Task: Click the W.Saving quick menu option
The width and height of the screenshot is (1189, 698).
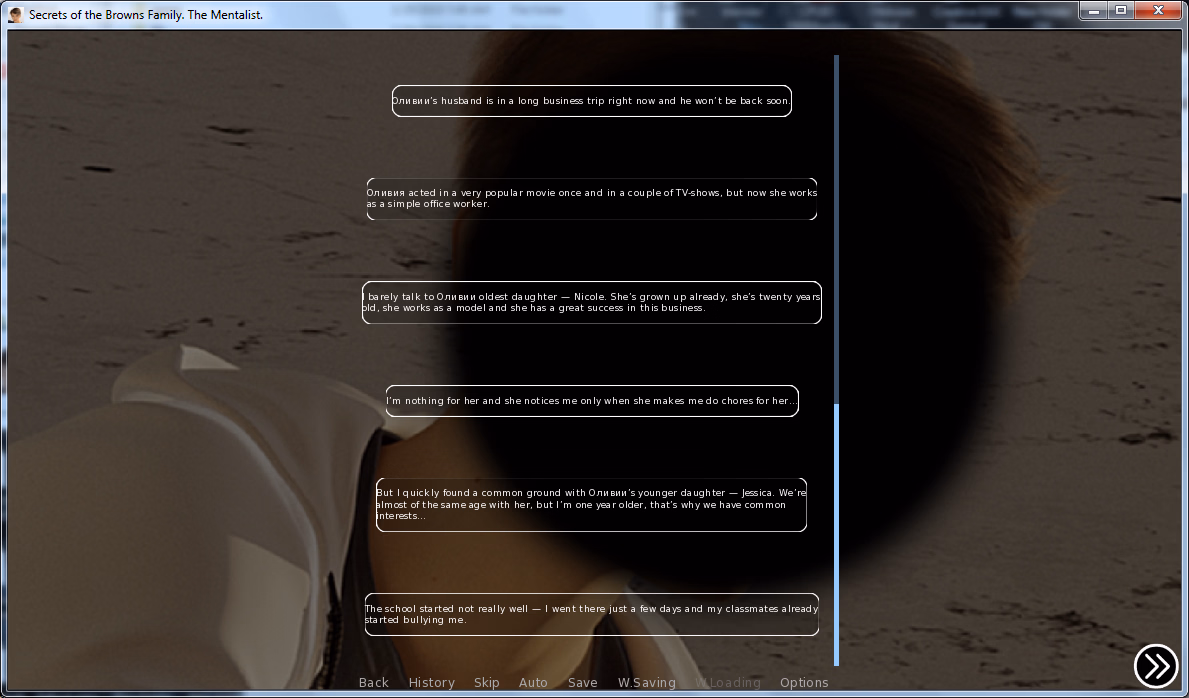Action: 646,682
